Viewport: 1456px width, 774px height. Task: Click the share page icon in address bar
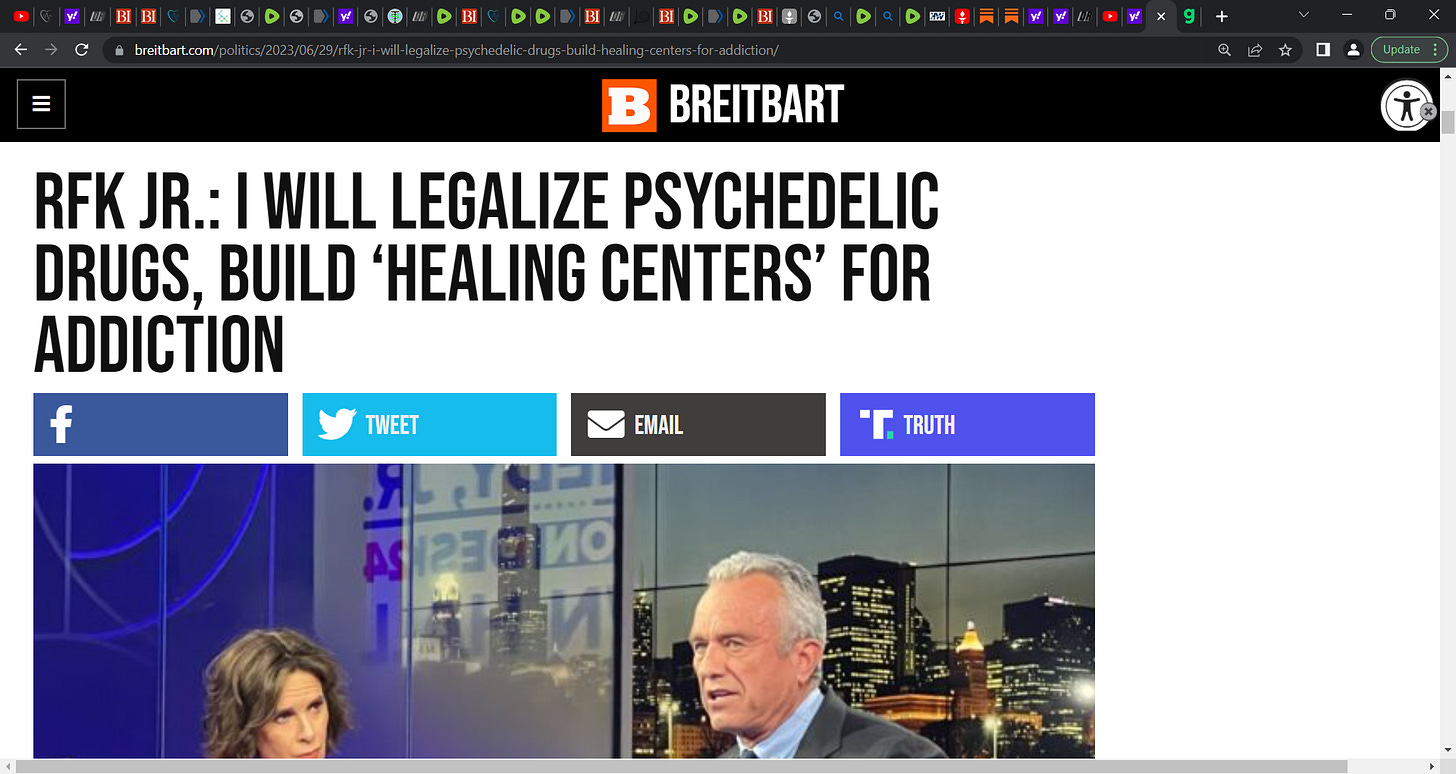pos(1255,50)
